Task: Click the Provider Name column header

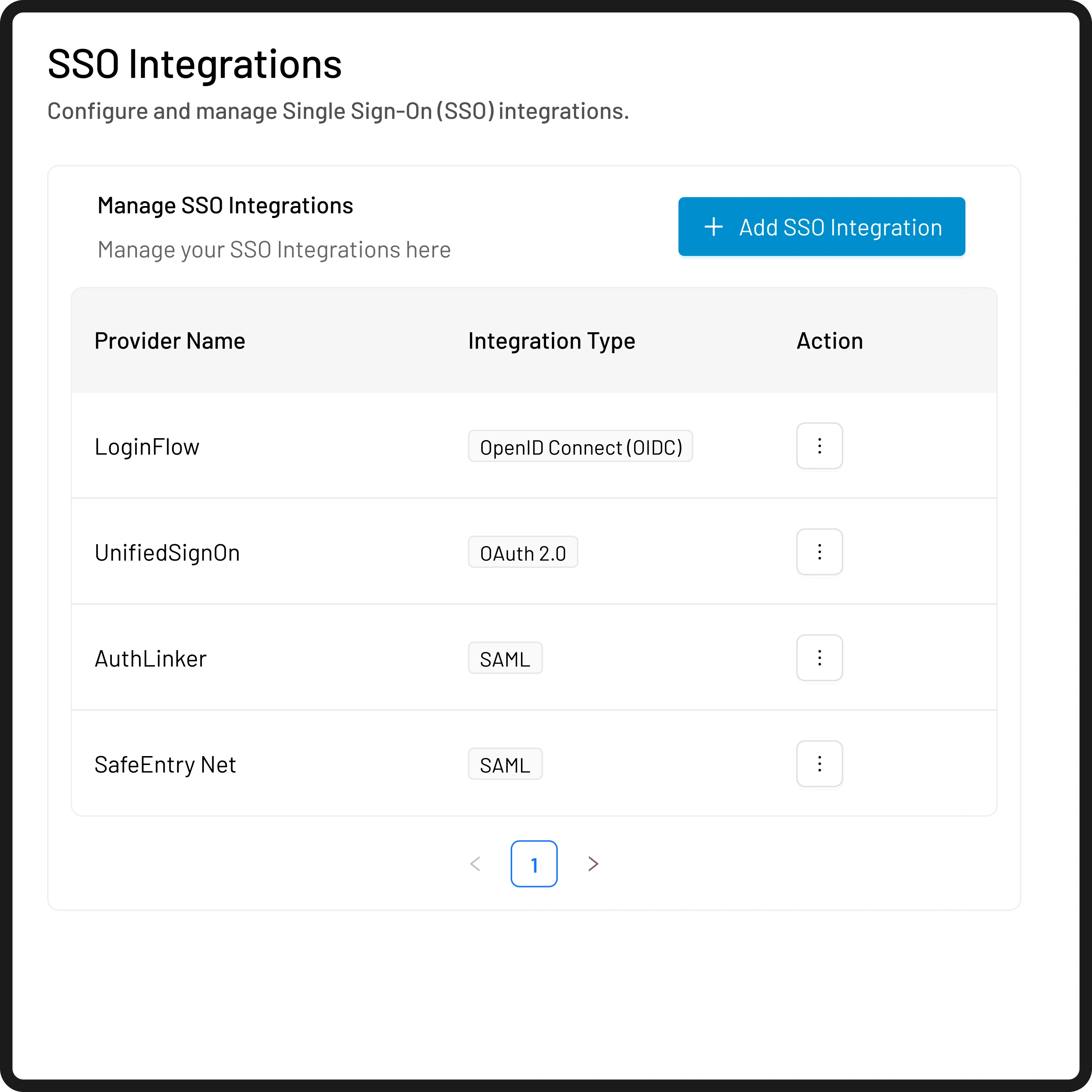Action: [x=170, y=341]
